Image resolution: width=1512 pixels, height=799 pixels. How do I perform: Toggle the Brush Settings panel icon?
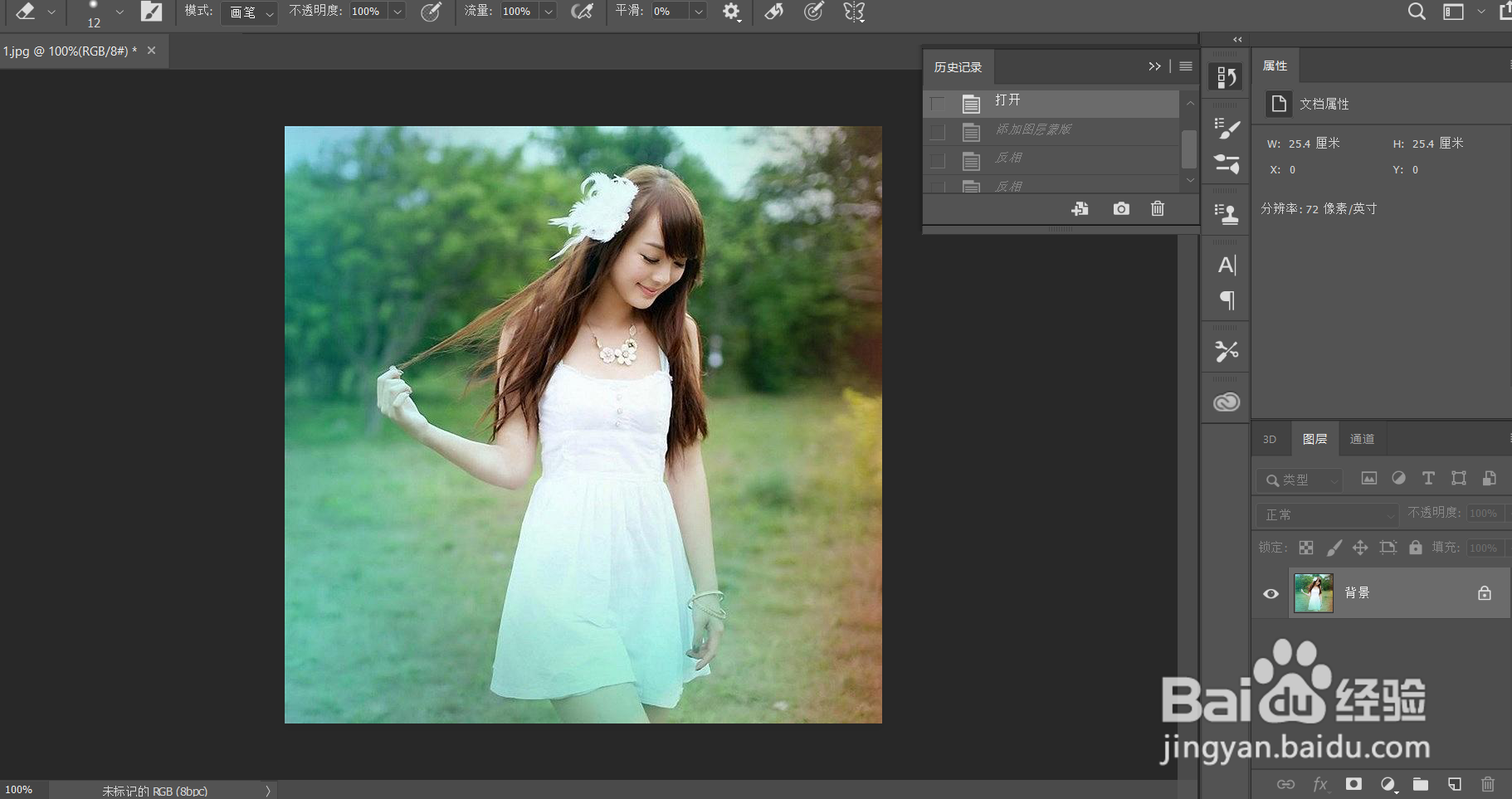(x=151, y=11)
